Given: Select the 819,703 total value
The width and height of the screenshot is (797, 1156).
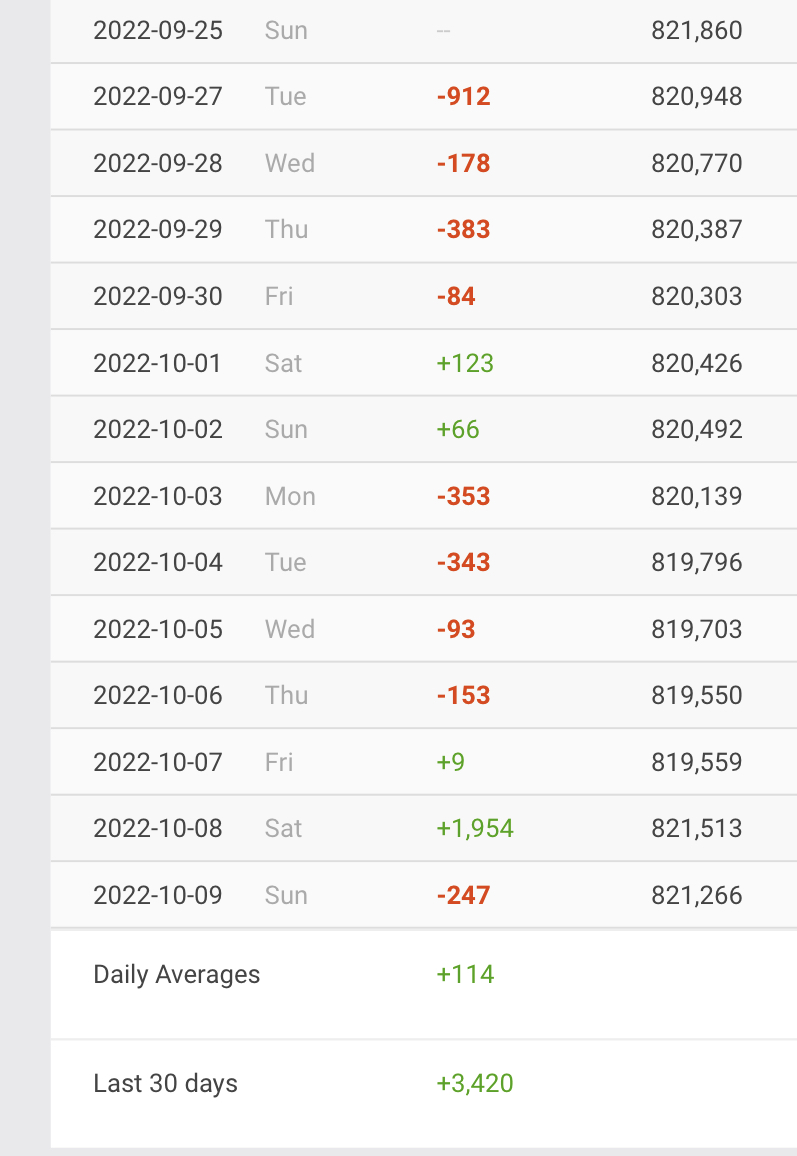Looking at the screenshot, I should click(697, 630).
